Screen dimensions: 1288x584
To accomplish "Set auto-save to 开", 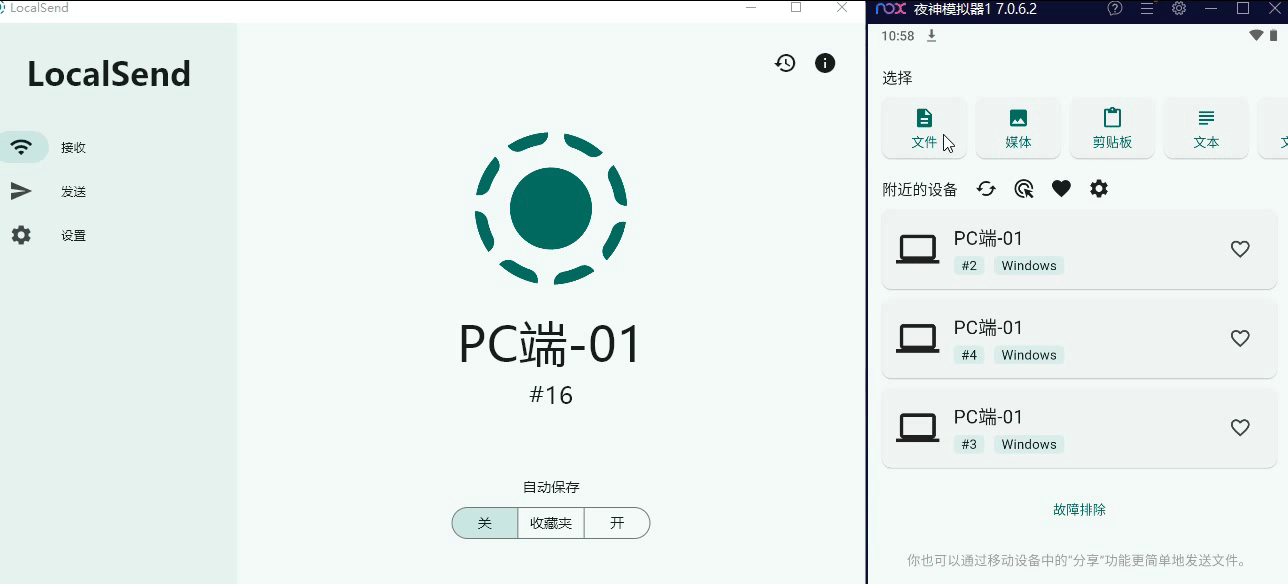I will coord(617,523).
